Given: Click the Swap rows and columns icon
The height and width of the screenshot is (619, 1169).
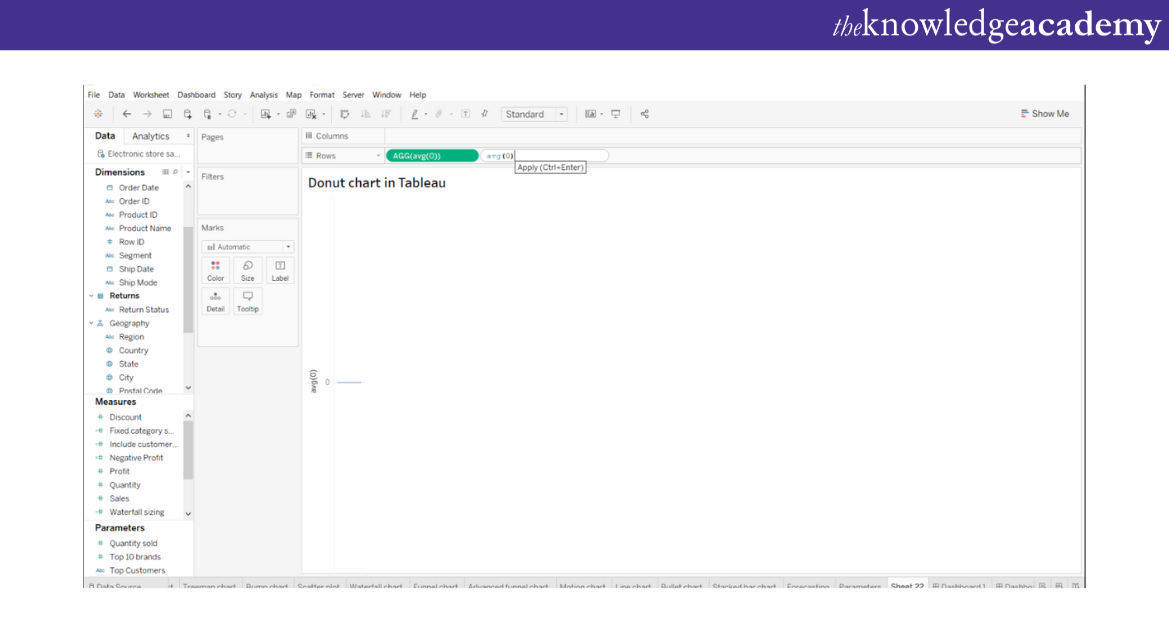Looking at the screenshot, I should 345,114.
